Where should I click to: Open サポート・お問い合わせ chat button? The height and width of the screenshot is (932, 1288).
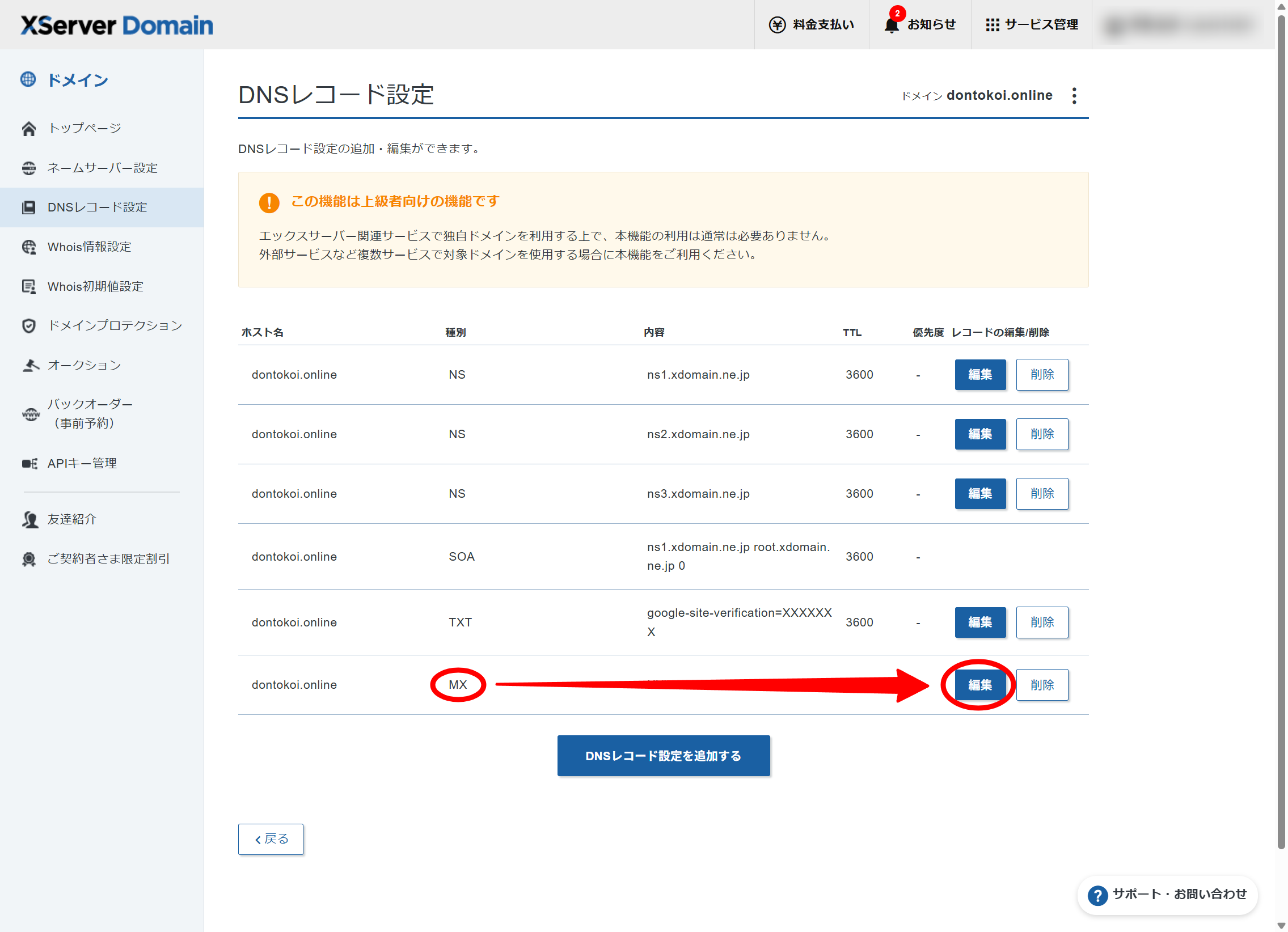pyautogui.click(x=1167, y=895)
